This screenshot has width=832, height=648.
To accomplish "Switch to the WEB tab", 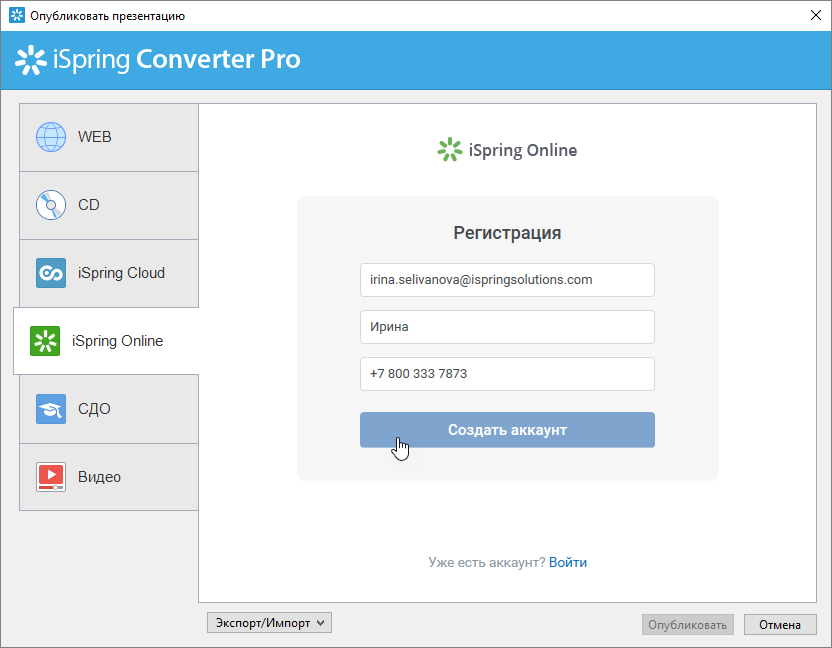I will [x=109, y=137].
